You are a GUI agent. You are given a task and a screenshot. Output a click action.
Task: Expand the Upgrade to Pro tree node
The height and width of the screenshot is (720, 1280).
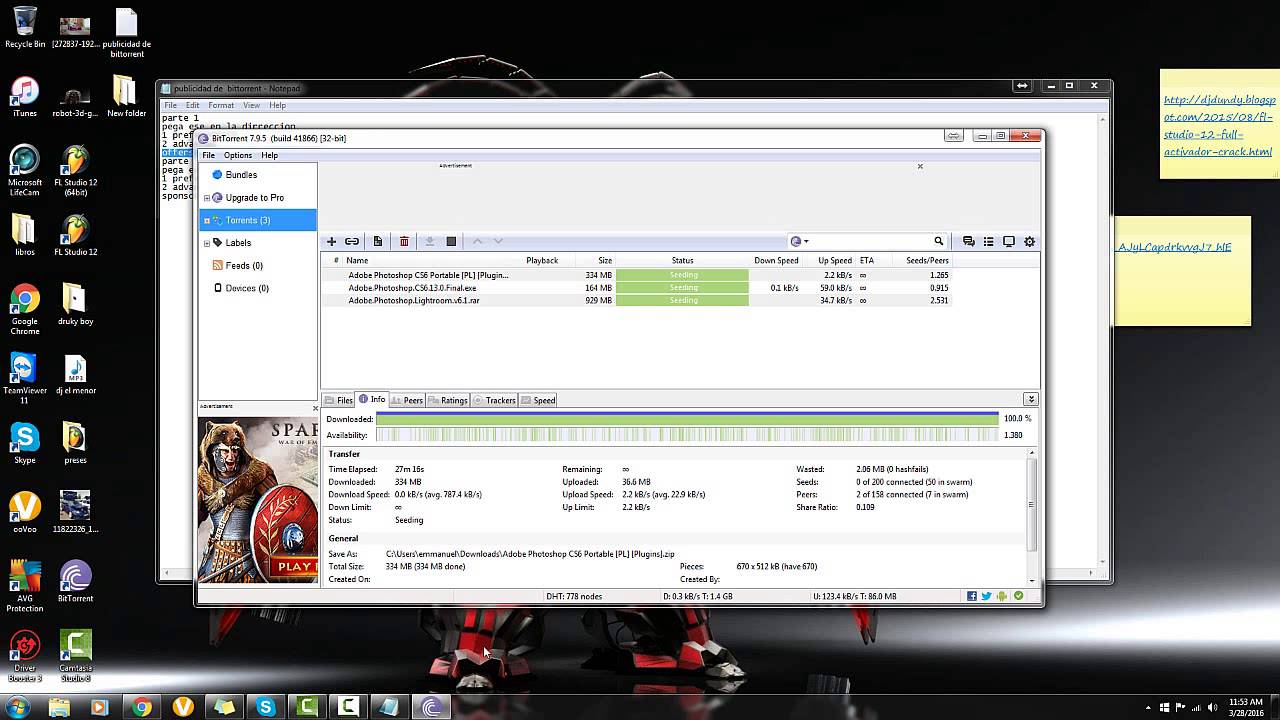(x=207, y=198)
